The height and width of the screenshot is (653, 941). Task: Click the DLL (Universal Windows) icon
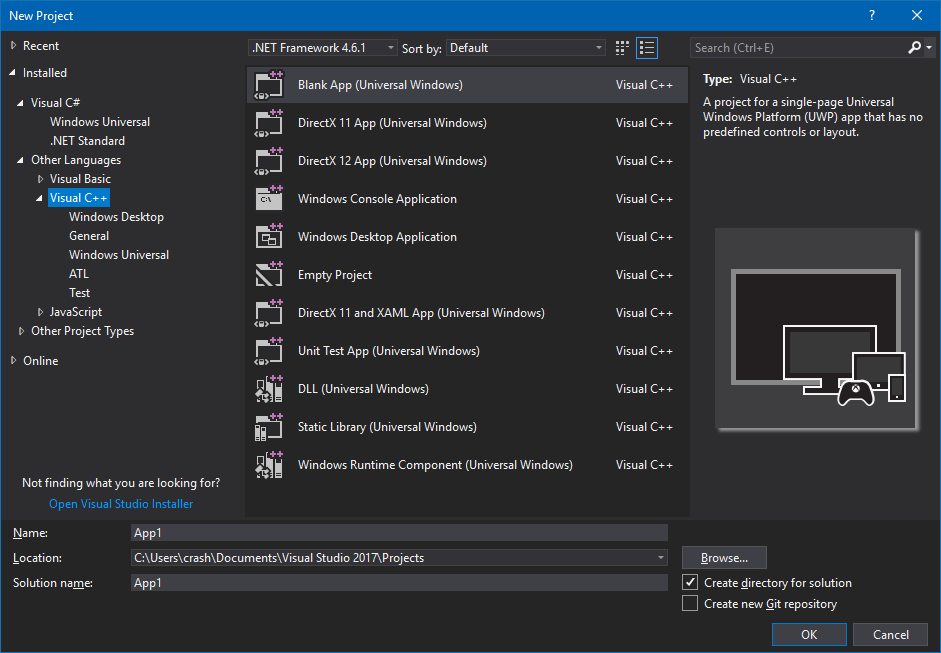[x=269, y=389]
